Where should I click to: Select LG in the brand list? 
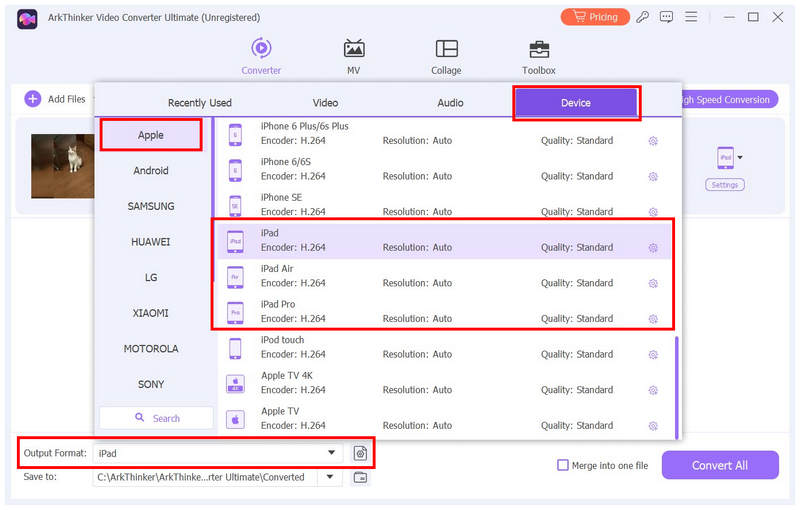tap(151, 277)
